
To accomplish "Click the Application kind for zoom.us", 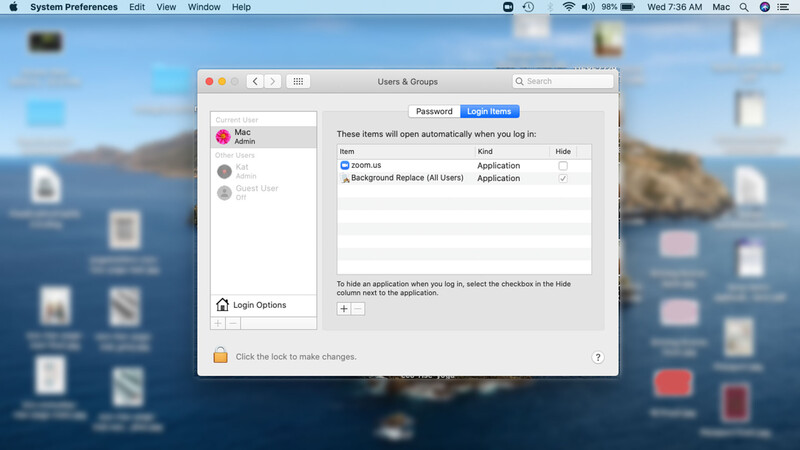I will [x=498, y=166].
